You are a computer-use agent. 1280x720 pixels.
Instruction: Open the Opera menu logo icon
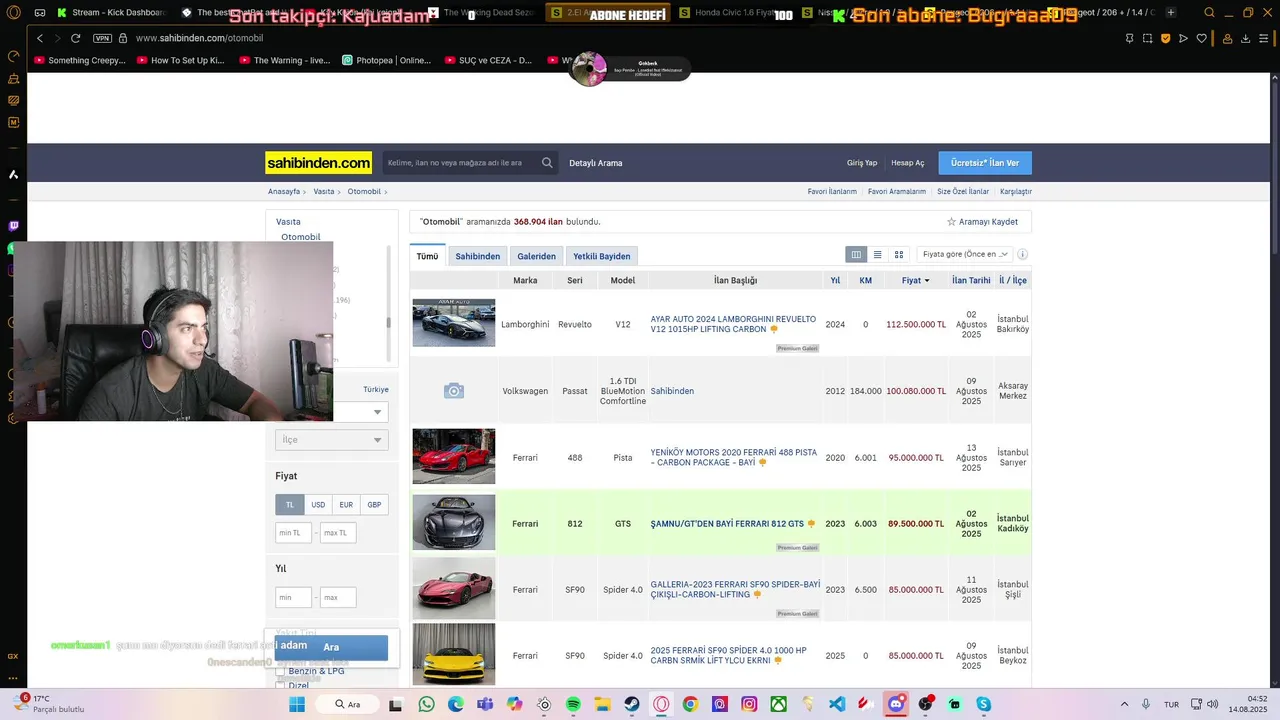tap(13, 13)
